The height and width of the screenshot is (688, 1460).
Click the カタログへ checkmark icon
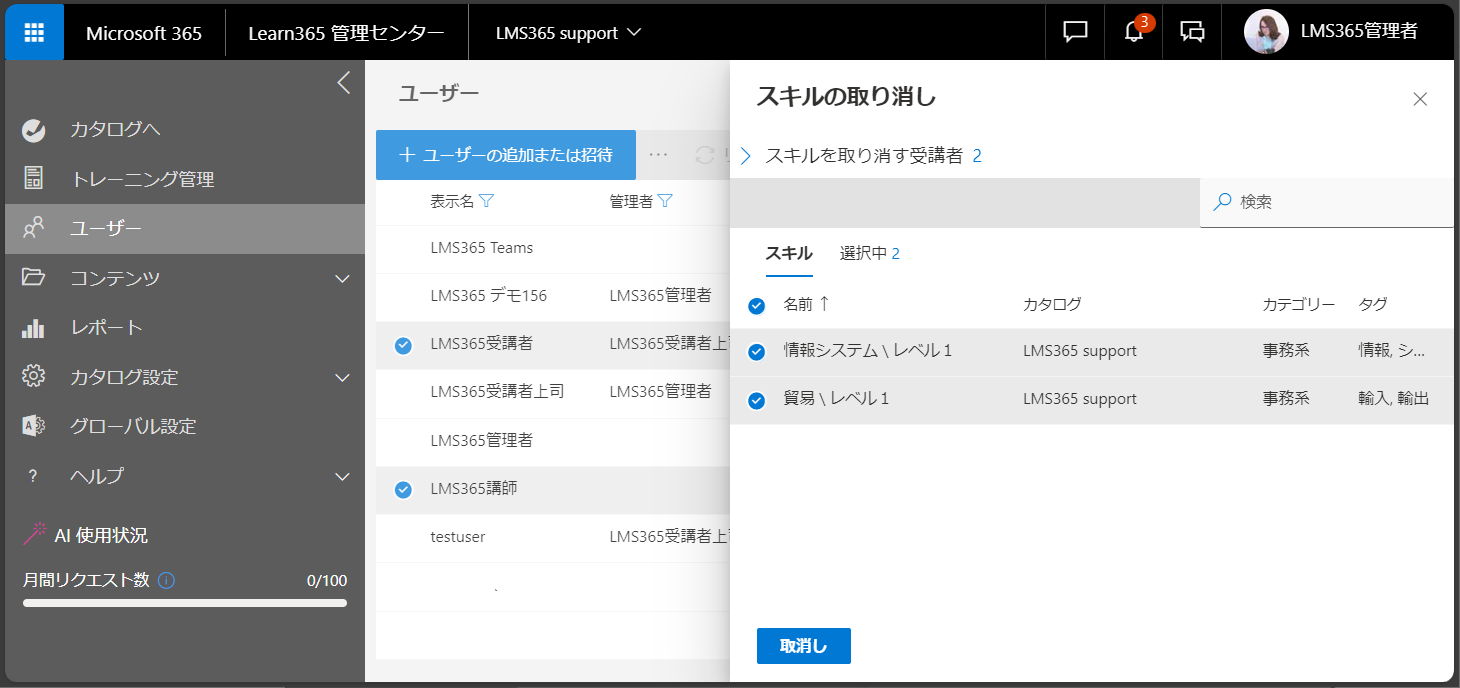(33, 130)
